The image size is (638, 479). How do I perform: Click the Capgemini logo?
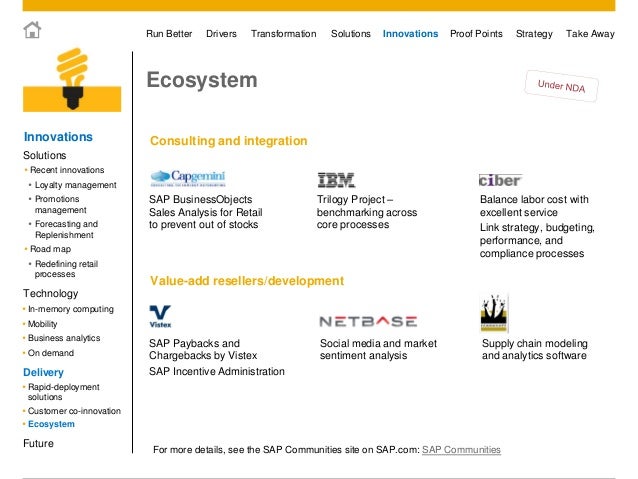(x=188, y=178)
